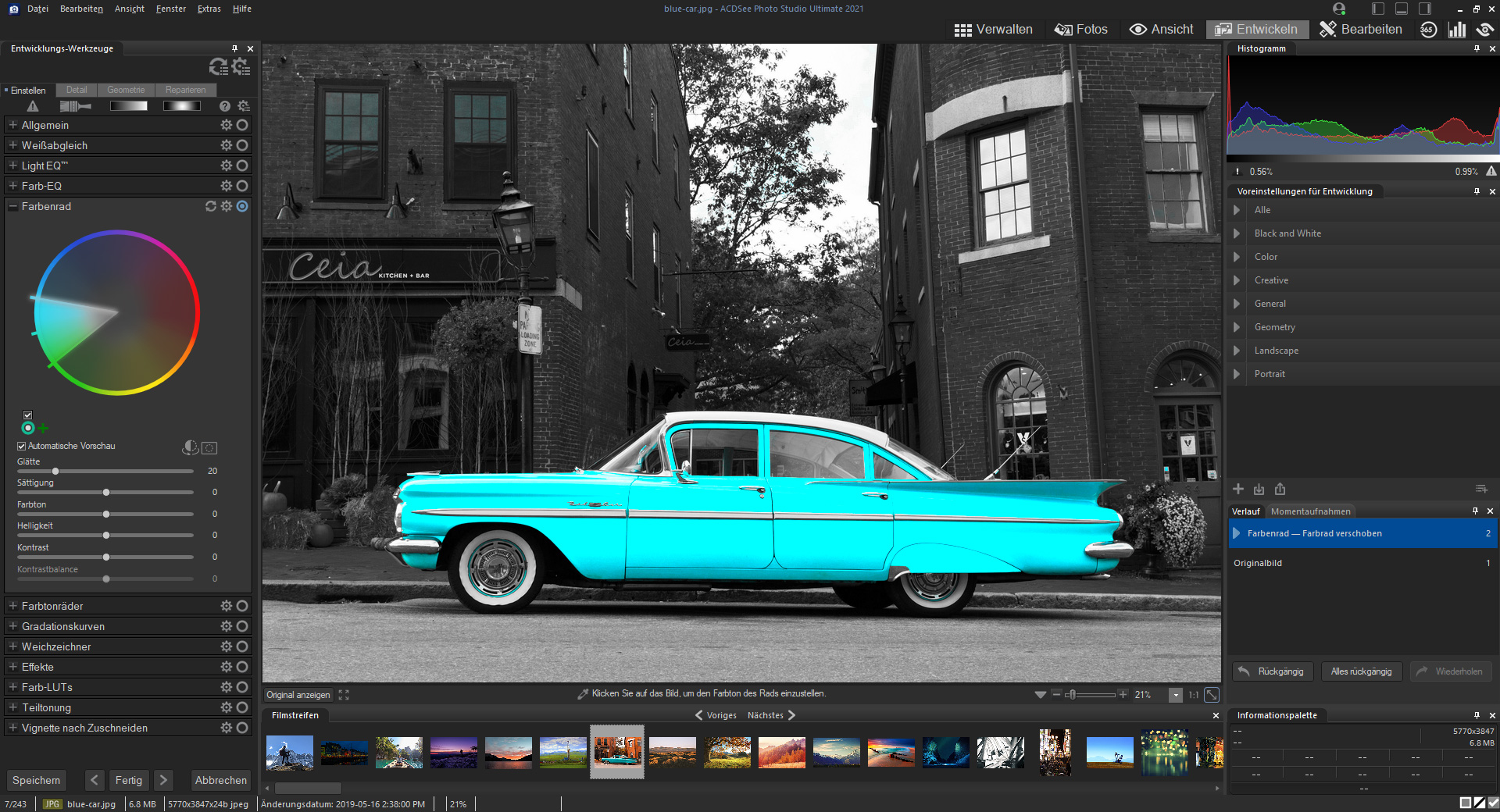Open the Extras menu
The image size is (1500, 812).
[x=209, y=9]
